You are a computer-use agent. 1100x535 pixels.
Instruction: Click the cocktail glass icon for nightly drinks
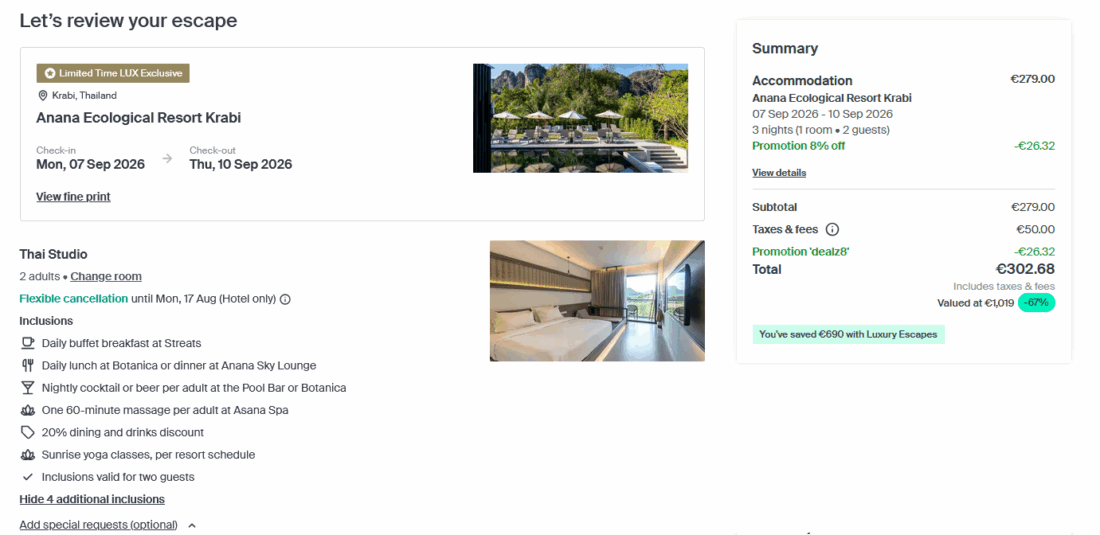(27, 388)
